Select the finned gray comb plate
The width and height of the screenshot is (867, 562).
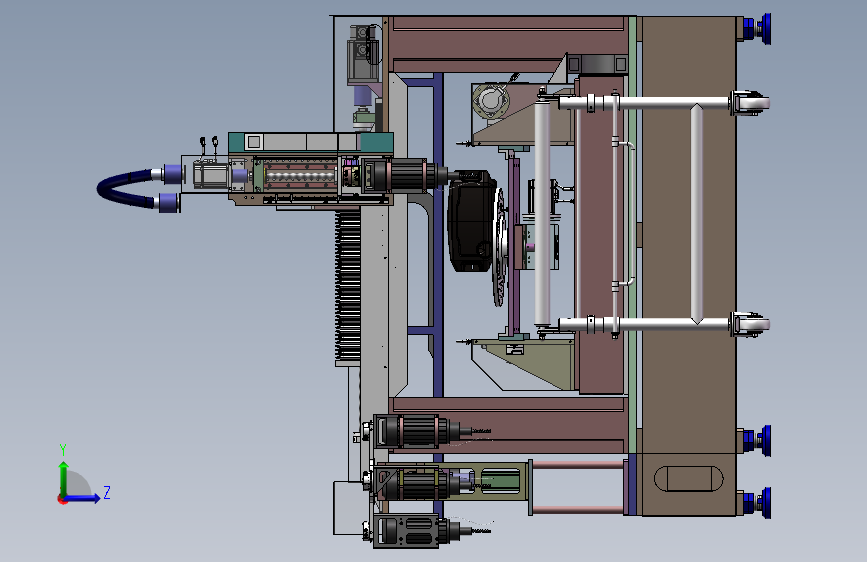(x=348, y=287)
